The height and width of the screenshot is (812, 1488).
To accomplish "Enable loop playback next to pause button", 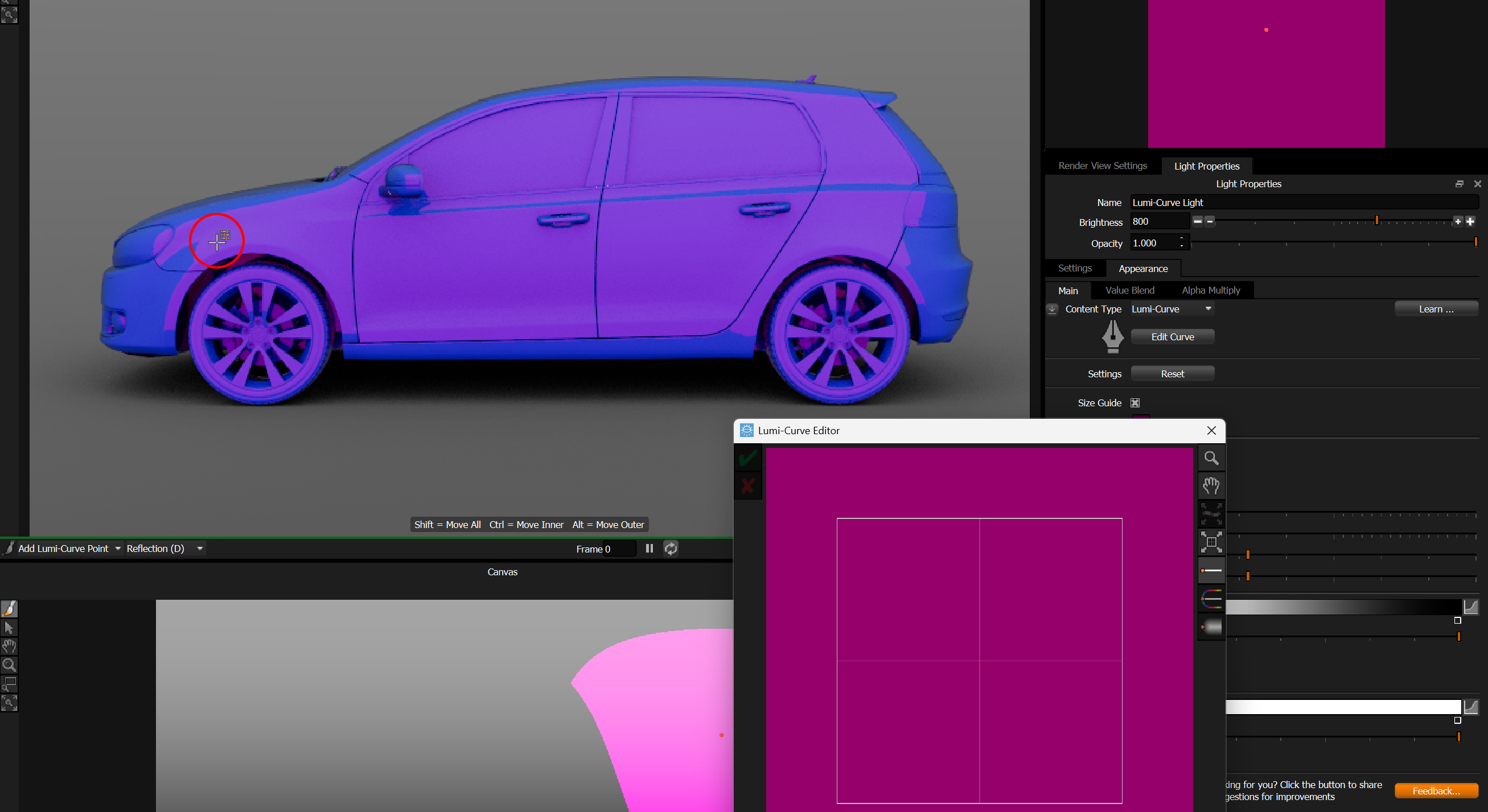I will coord(671,549).
